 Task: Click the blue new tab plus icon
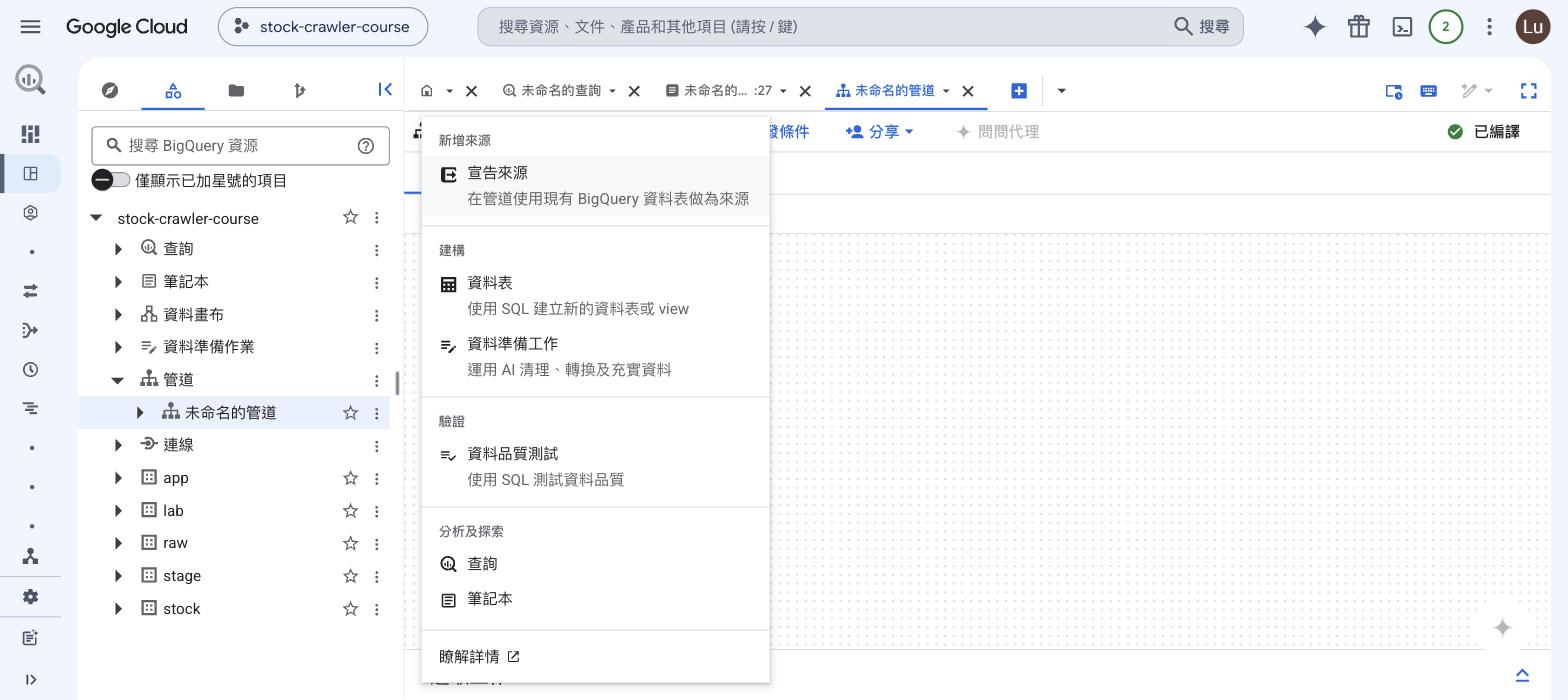[x=1019, y=91]
